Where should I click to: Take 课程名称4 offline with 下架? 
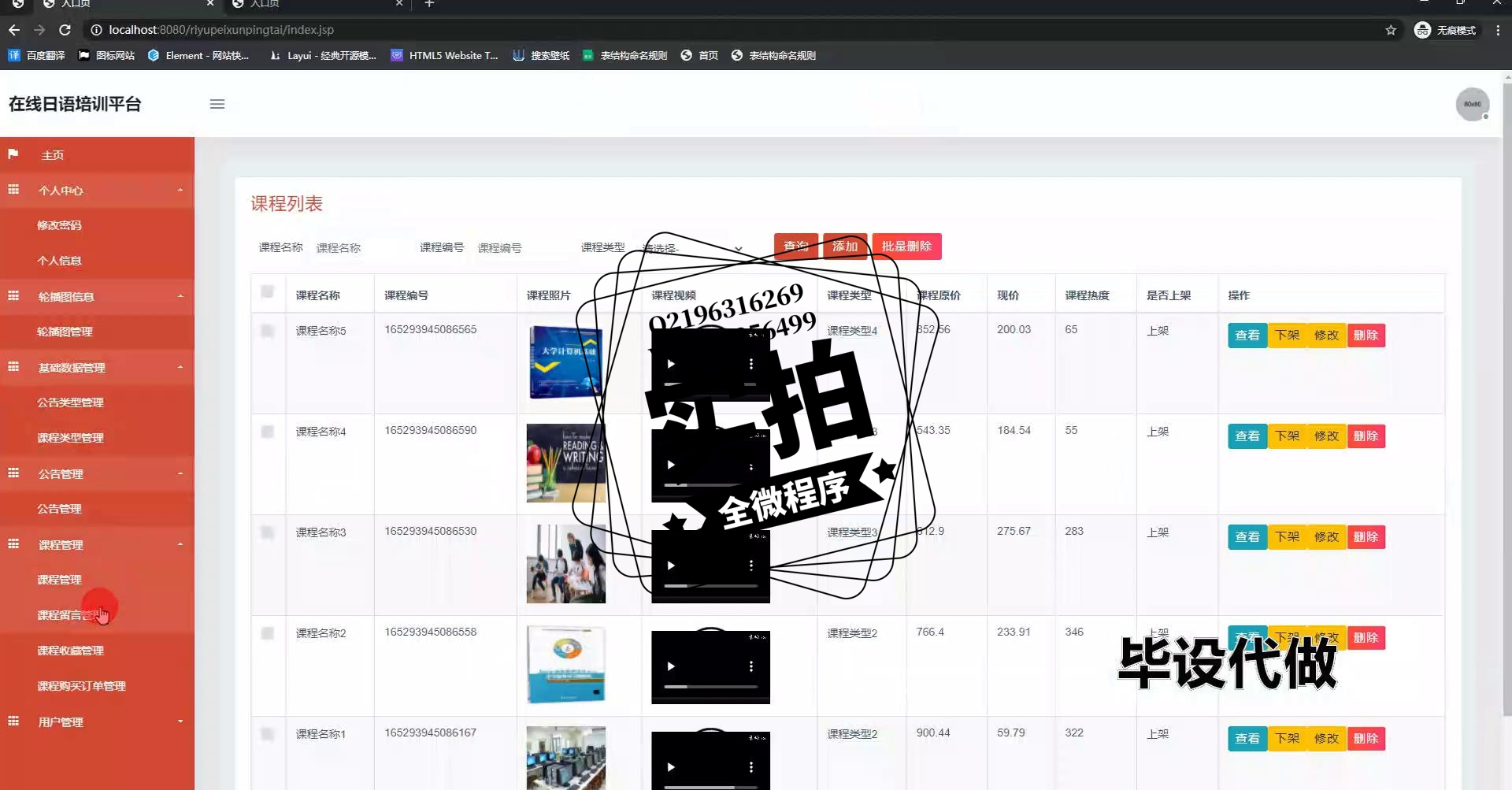[x=1288, y=436]
